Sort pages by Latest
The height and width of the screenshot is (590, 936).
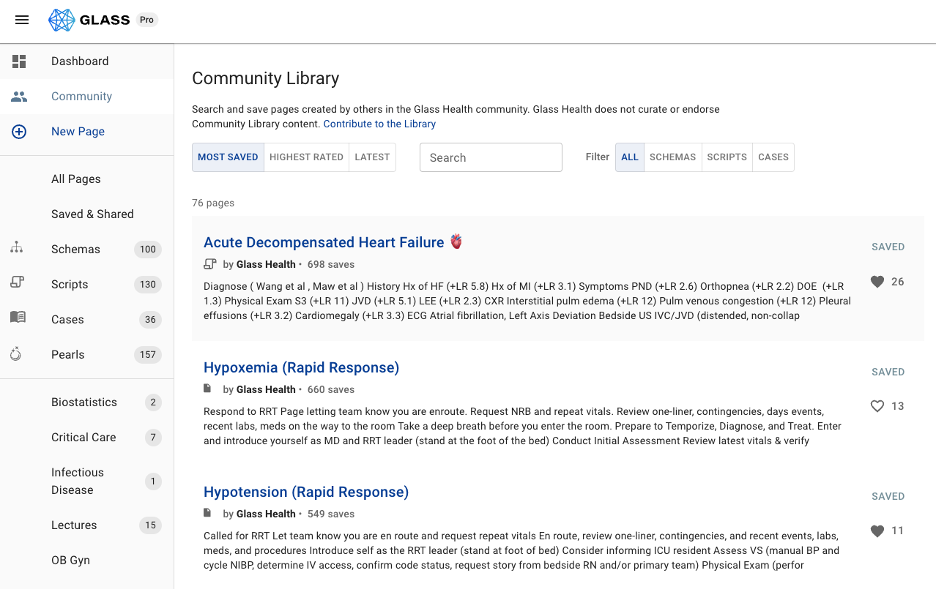372,157
